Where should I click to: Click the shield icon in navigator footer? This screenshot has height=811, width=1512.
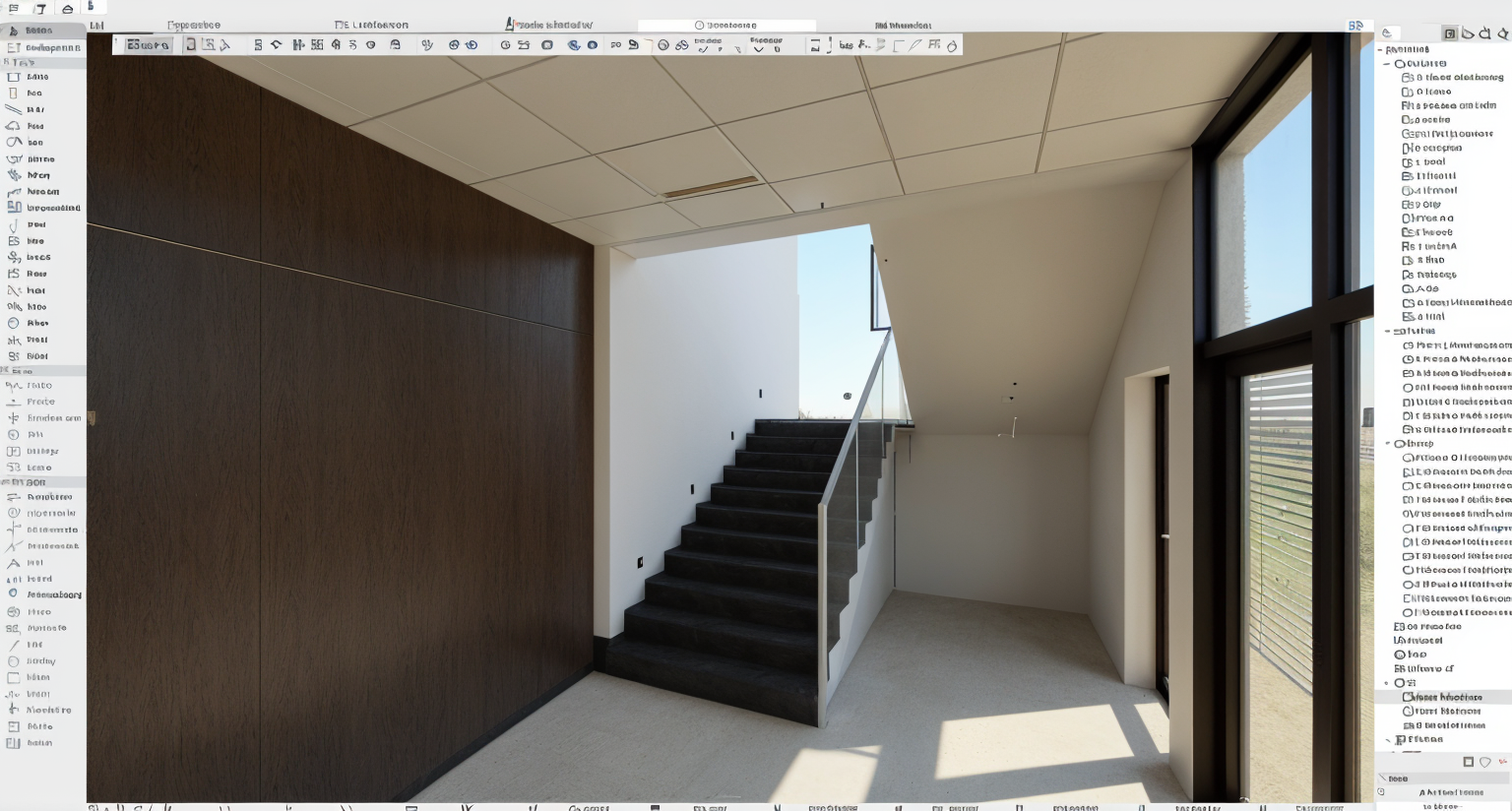point(1485,762)
